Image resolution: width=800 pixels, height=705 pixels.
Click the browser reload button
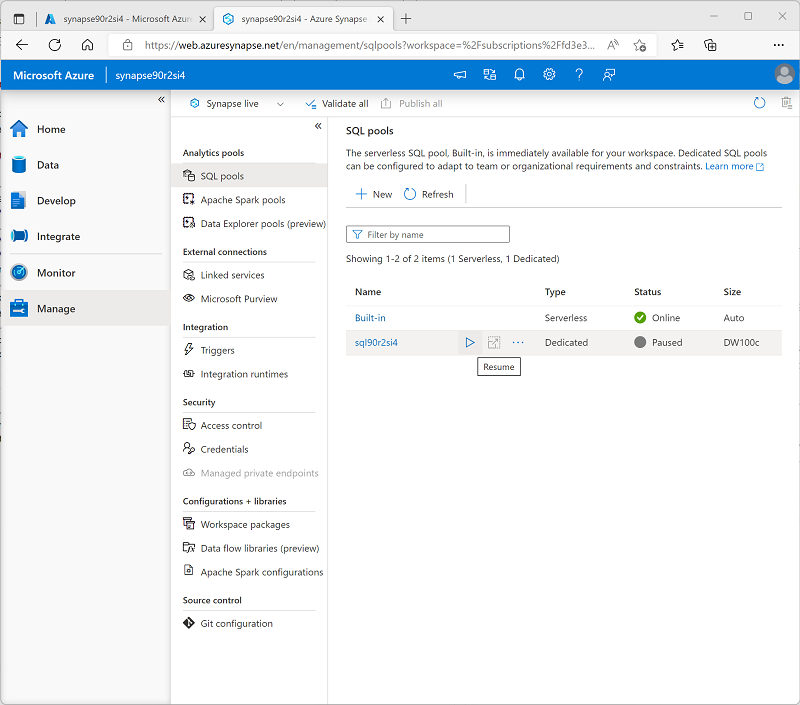click(x=55, y=45)
